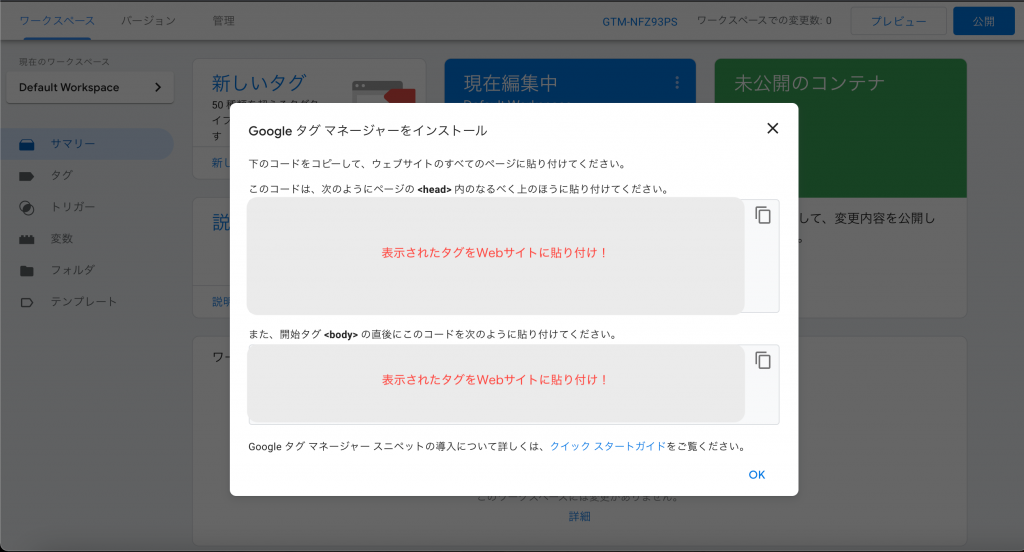This screenshot has width=1024, height=552.
Task: Open the サマリー sidebar item
Action: (88, 144)
